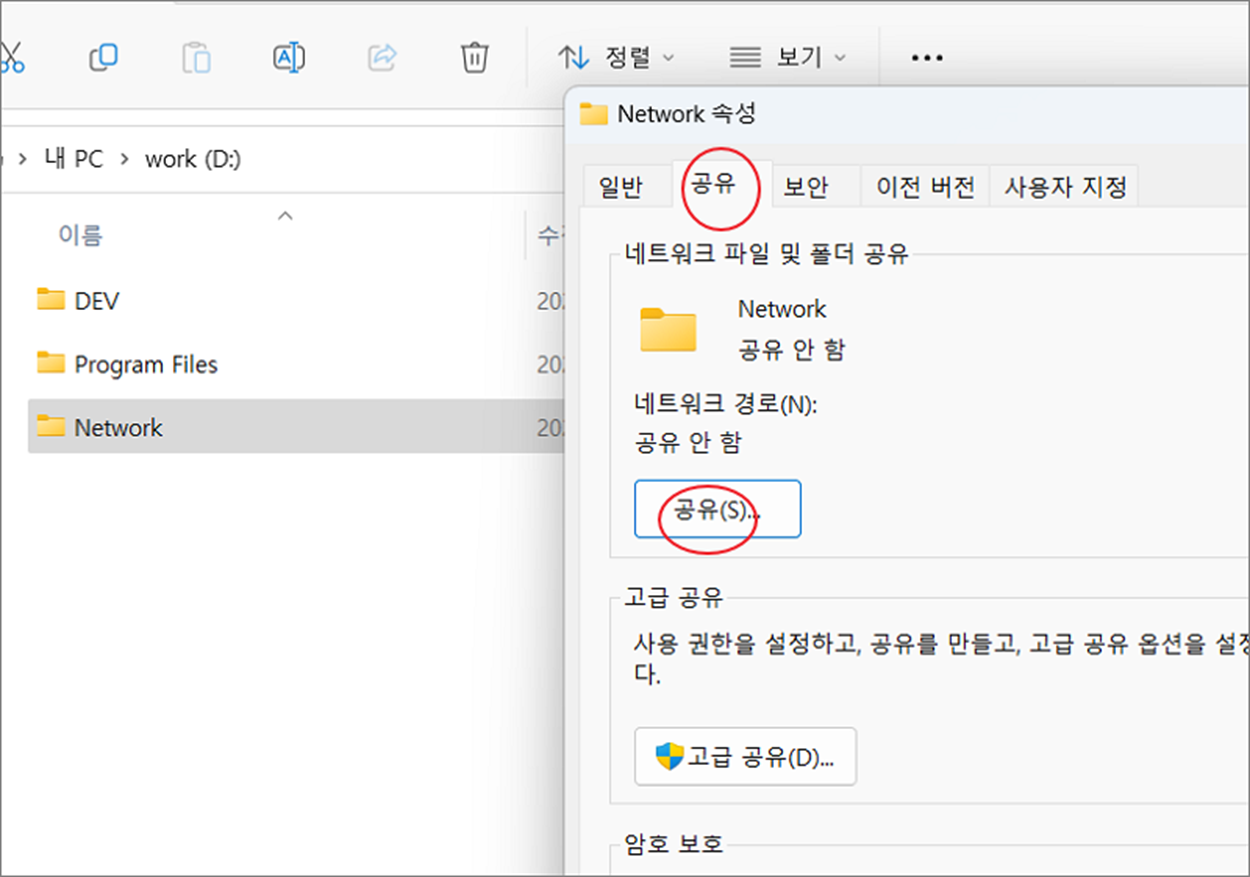This screenshot has width=1250, height=877.
Task: Click the 공유(S)... button
Action: 717,509
